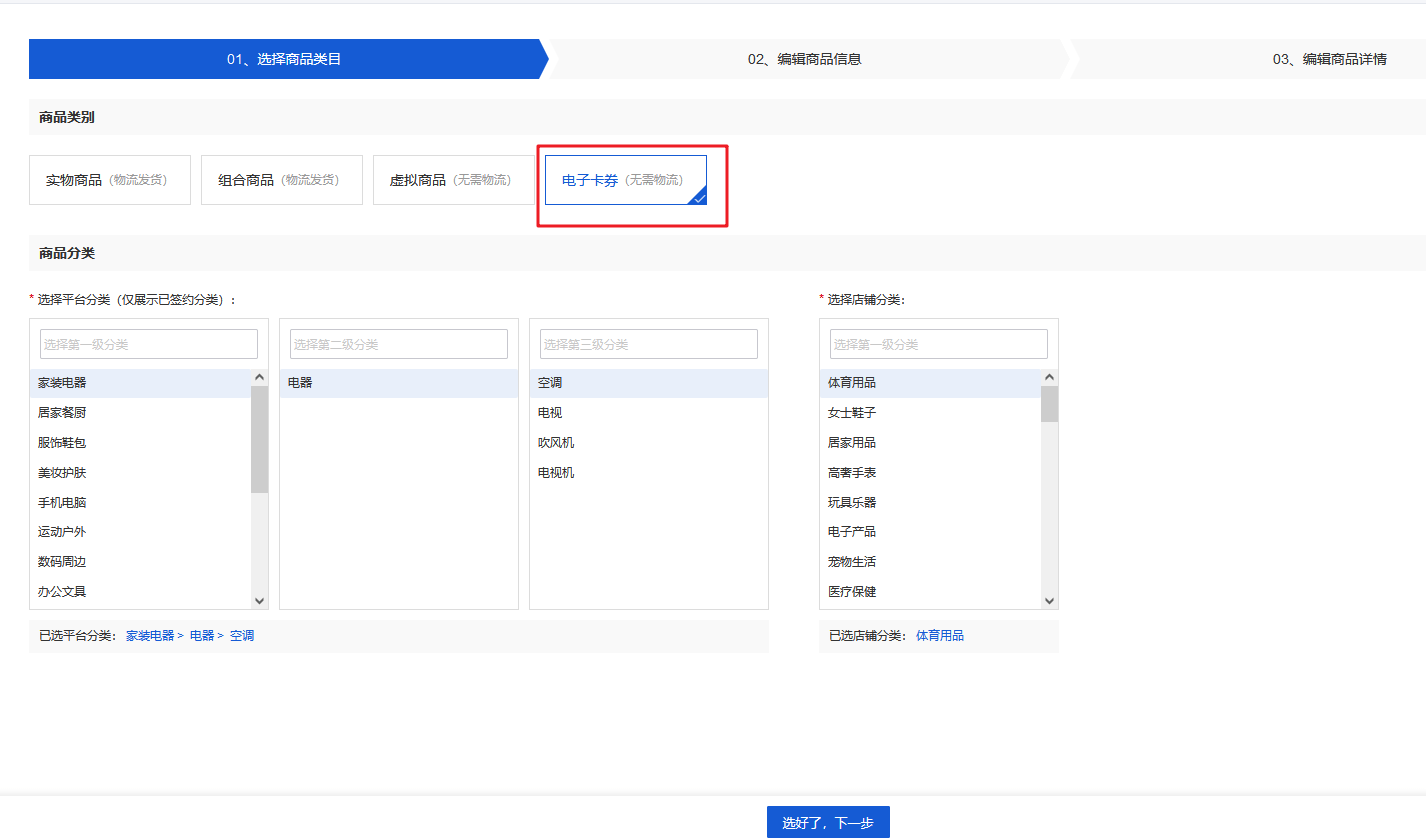Select 服饰鞋包 in the platform category list
Viewport: 1426px width, 840px height.
[140, 443]
